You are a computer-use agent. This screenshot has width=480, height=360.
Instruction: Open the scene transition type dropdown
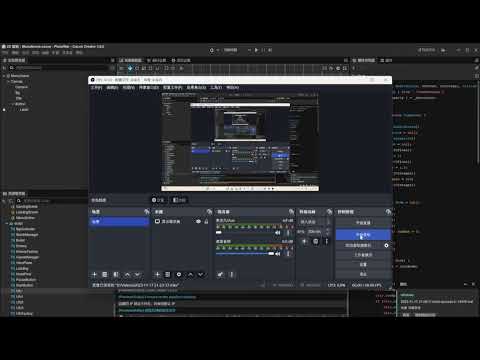coord(313,222)
